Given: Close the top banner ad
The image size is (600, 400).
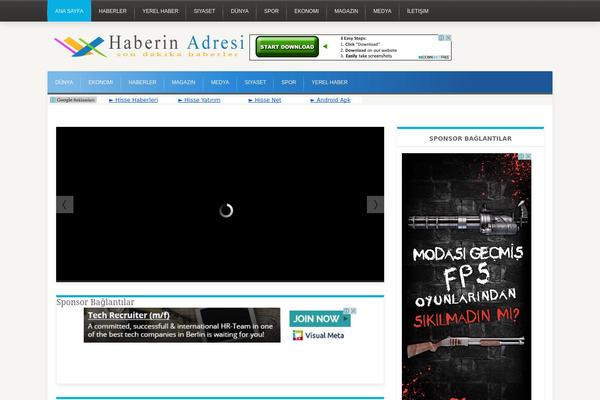Looking at the screenshot, I should (448, 38).
